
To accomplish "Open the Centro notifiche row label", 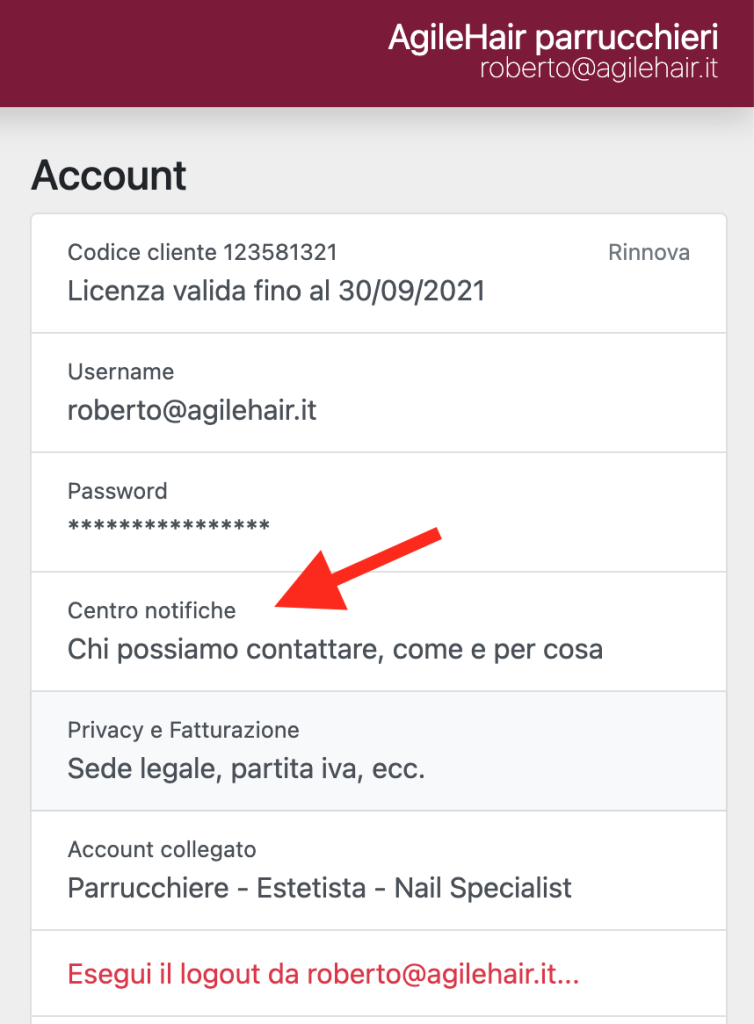I will (152, 610).
